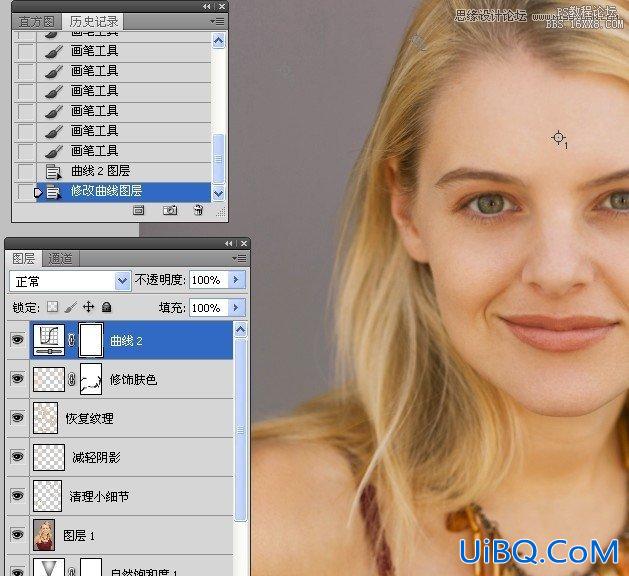Click the history panel scrollbar thumb
Viewport: 629px width, 576px height.
tap(219, 159)
